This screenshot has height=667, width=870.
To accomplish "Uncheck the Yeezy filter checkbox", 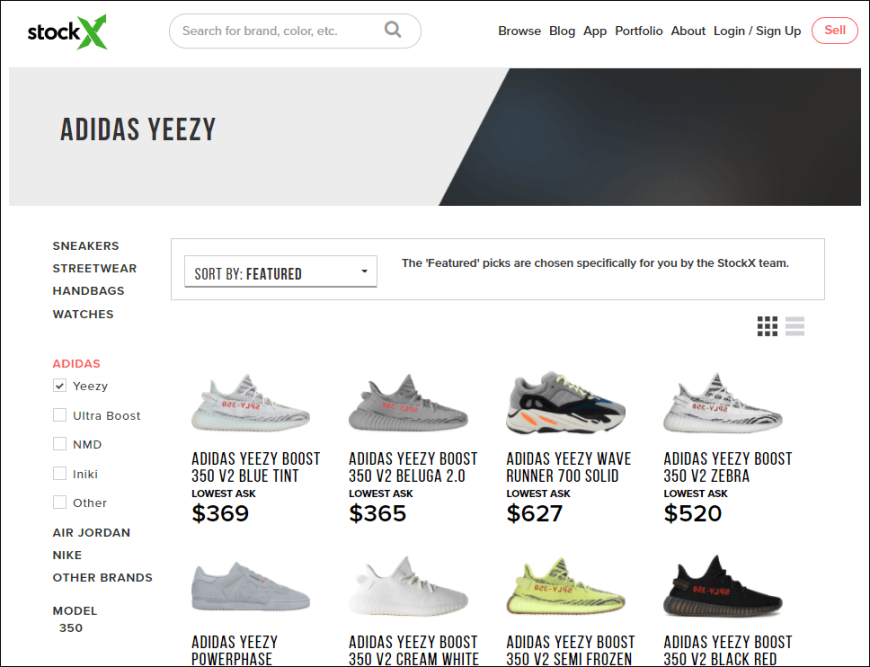I will point(60,386).
